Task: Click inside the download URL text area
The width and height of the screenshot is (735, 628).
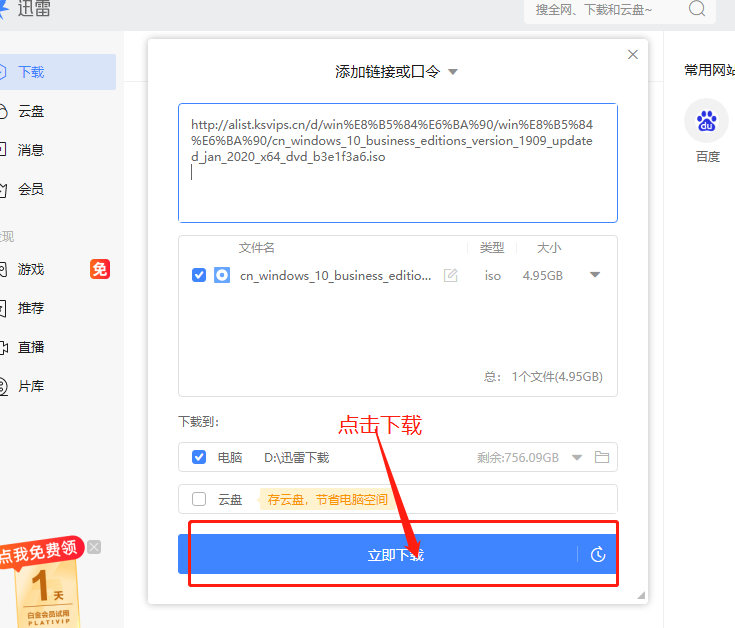Action: [x=398, y=163]
